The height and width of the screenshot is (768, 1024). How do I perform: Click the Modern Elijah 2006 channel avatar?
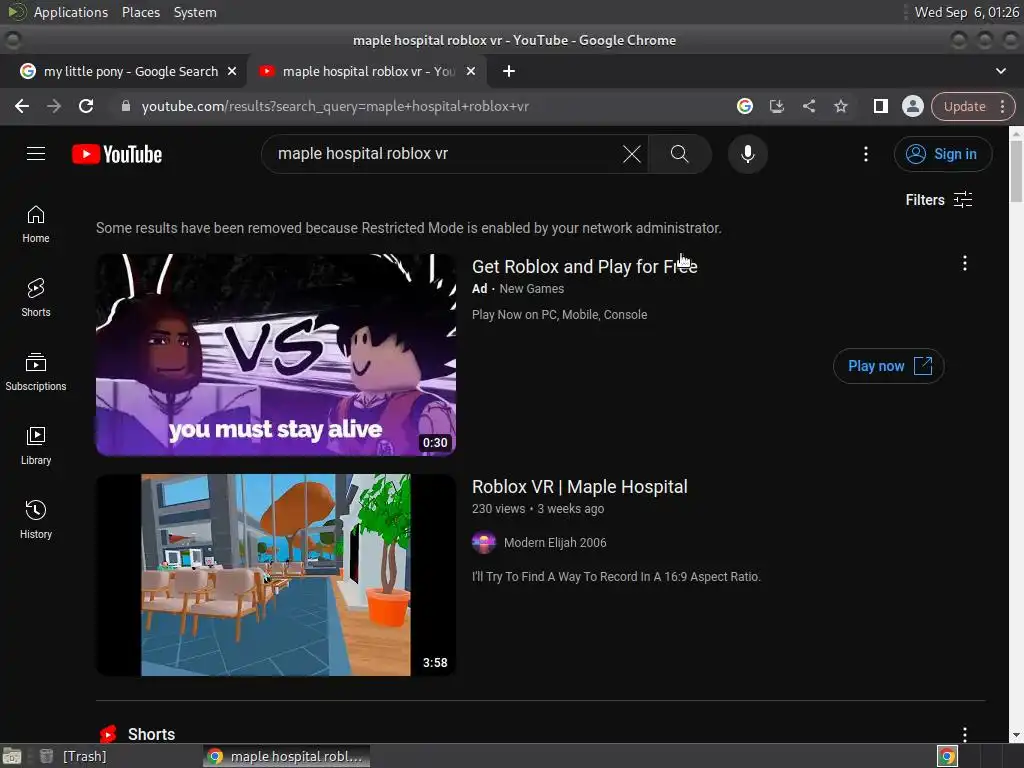coord(484,543)
